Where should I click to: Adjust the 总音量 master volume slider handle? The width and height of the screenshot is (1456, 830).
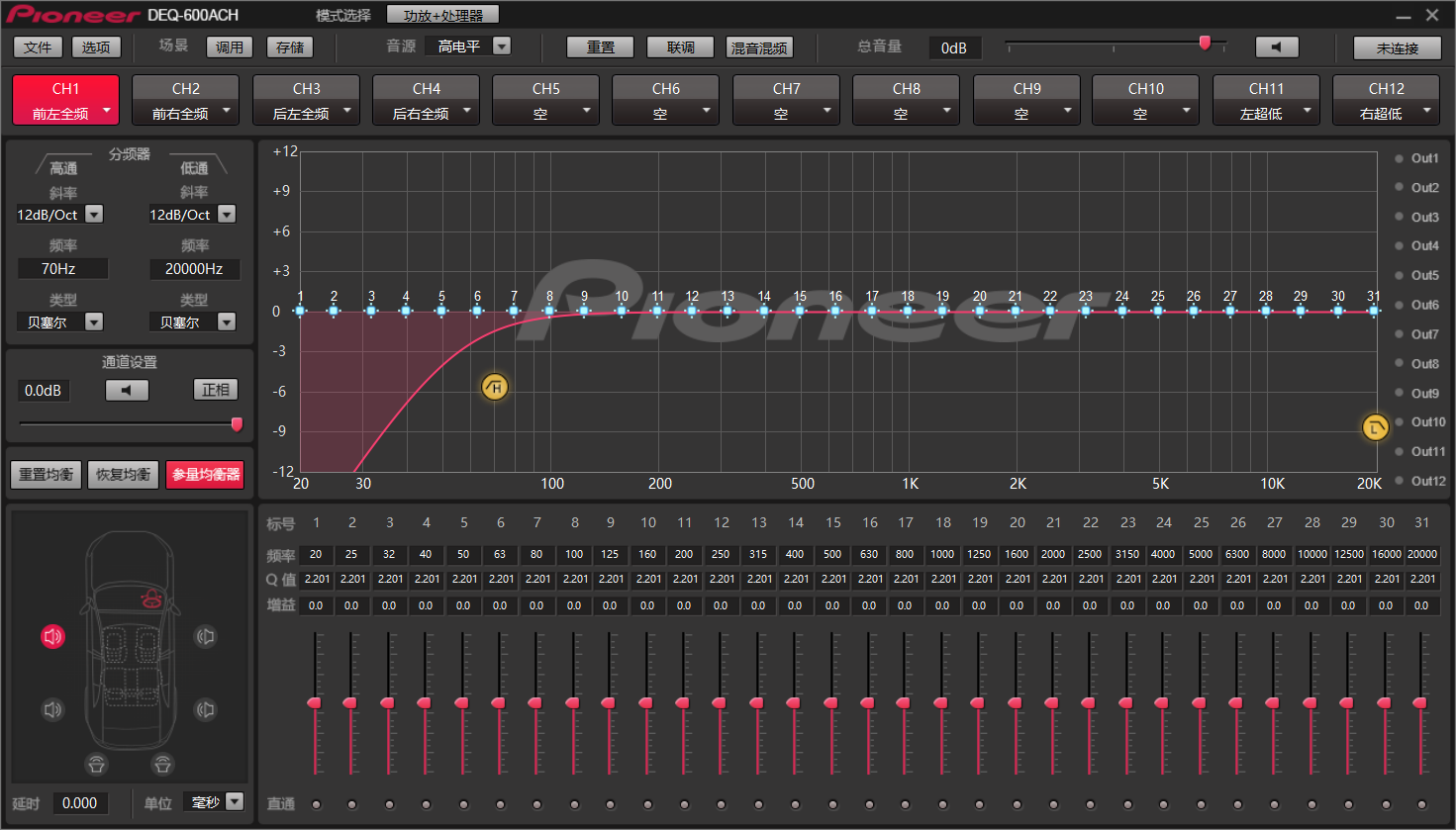pos(1205,43)
